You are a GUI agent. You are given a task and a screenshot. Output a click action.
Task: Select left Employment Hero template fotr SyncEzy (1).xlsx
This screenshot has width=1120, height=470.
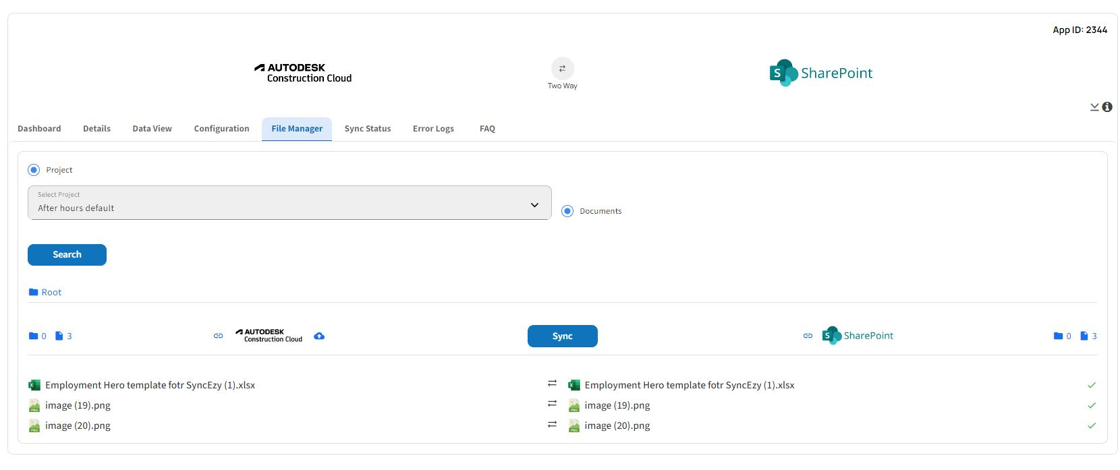point(150,385)
